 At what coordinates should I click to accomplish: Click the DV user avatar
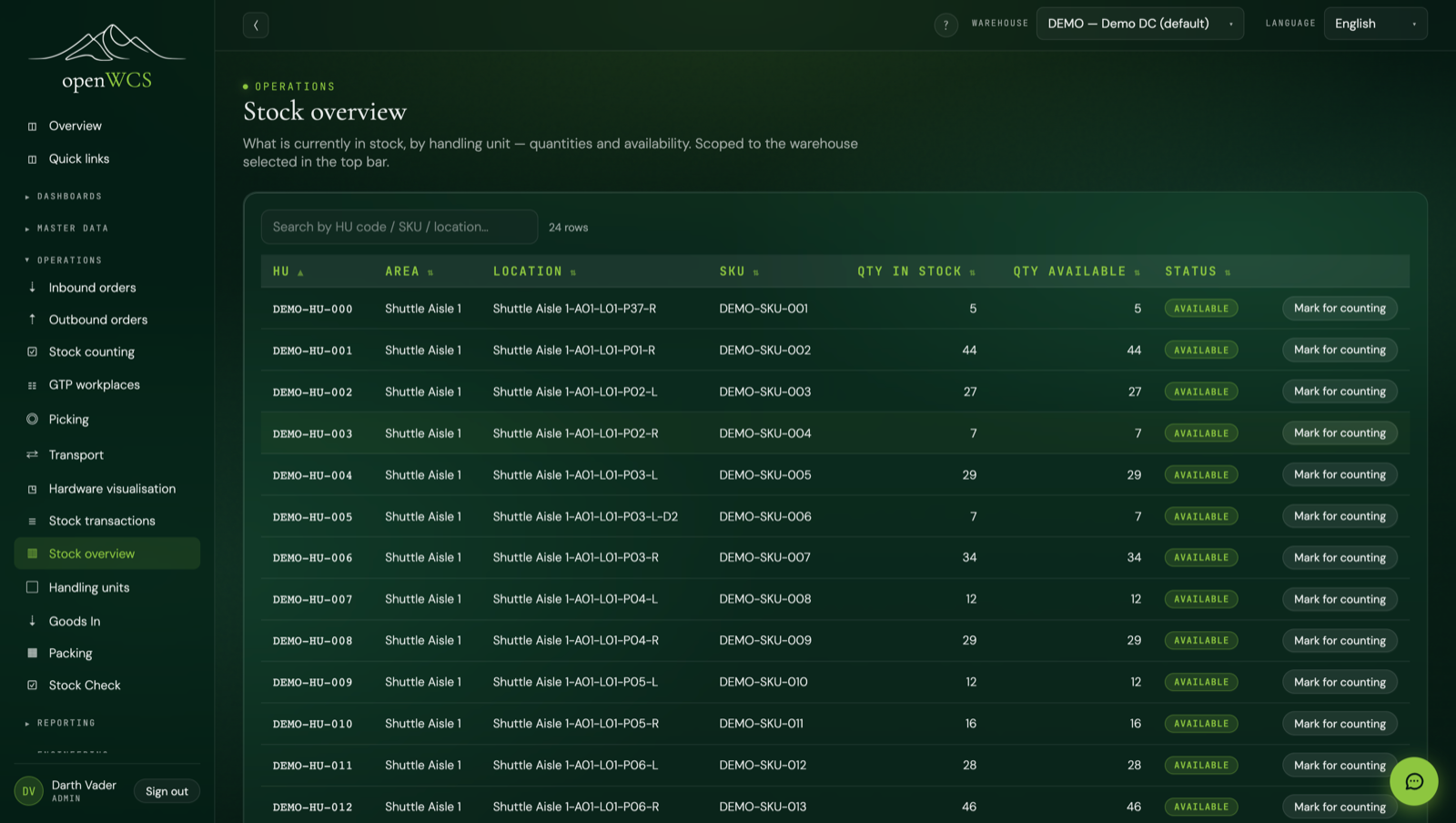click(x=29, y=791)
